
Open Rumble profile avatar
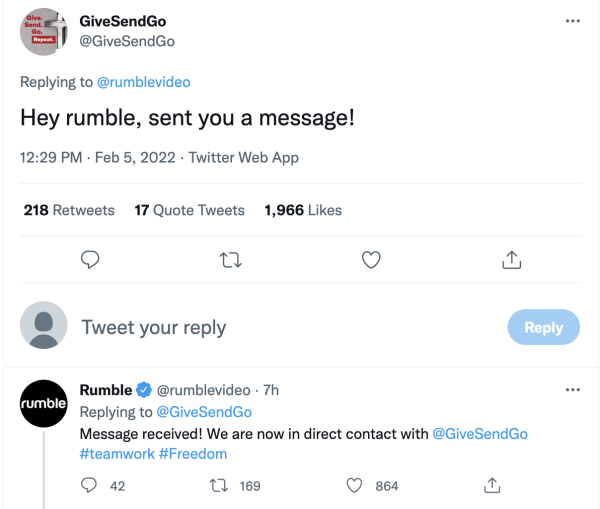(44, 404)
